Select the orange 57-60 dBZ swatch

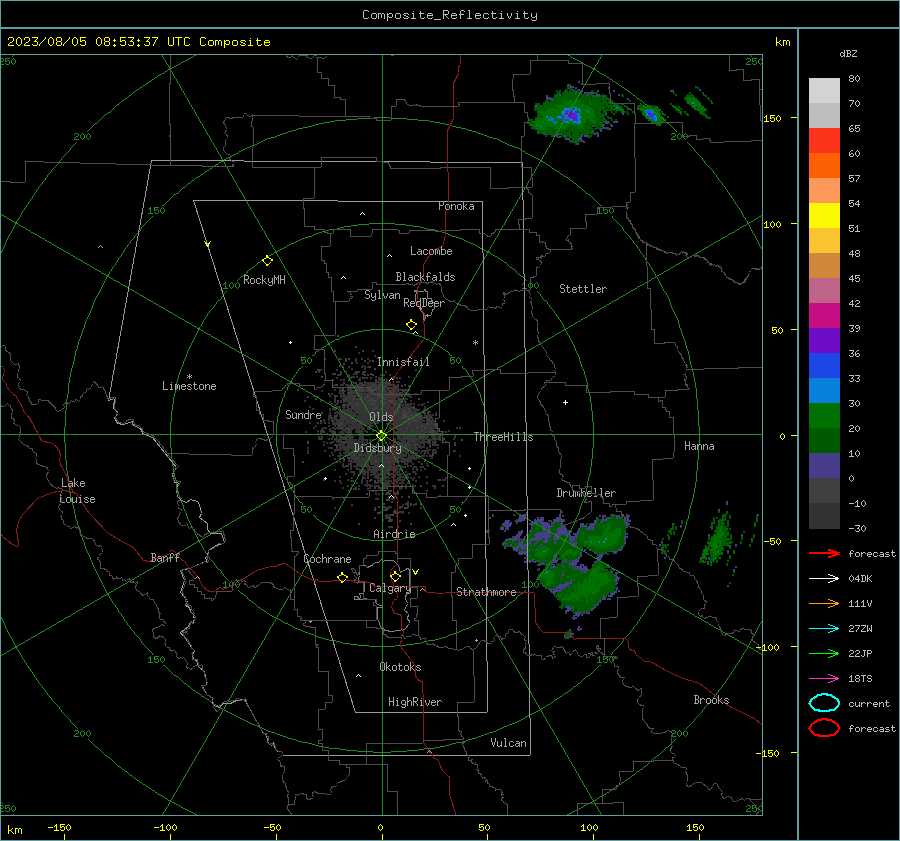[x=824, y=165]
